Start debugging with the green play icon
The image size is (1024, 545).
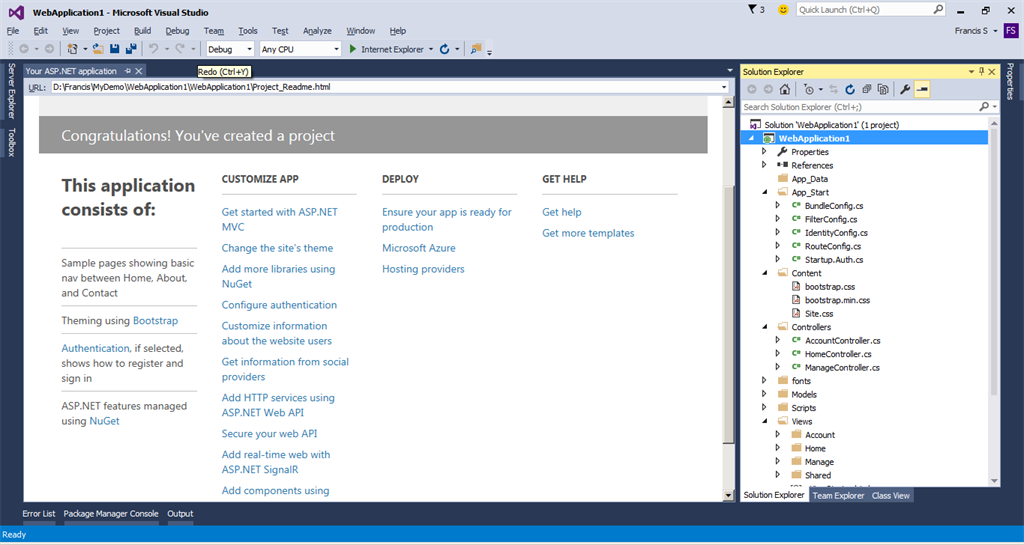pyautogui.click(x=353, y=49)
